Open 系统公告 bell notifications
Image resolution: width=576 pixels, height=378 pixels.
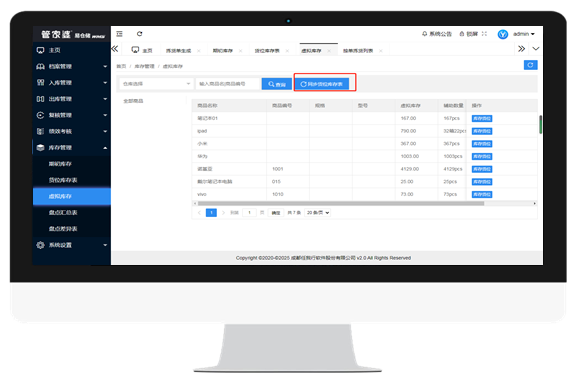(436, 34)
